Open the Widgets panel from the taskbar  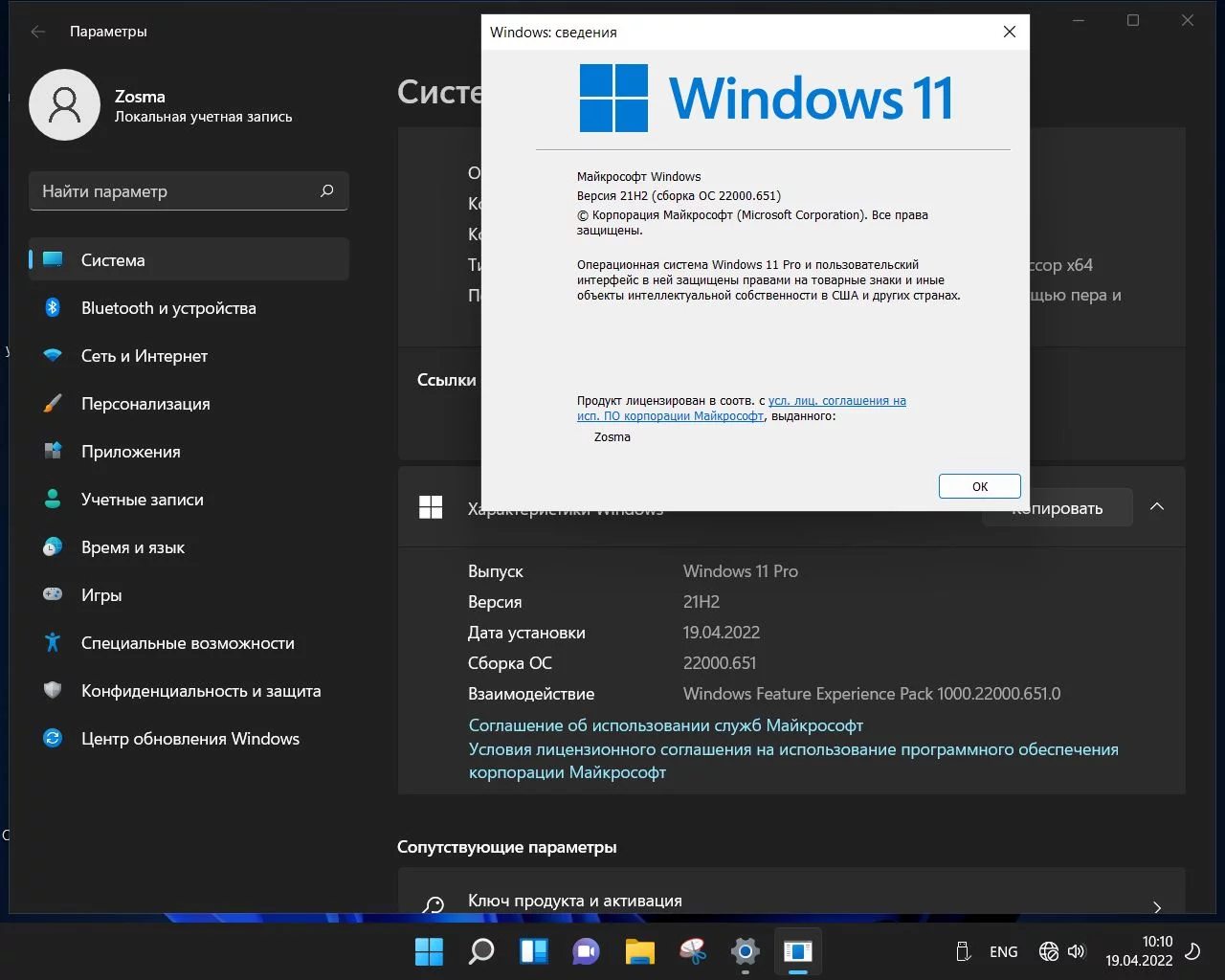coord(534,951)
